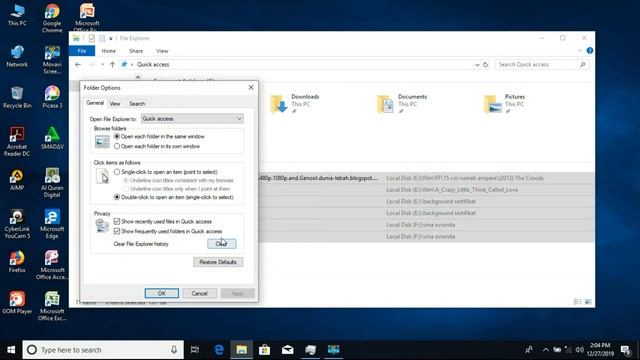The image size is (640, 360).
Task: Launch Google Chrome from desktop
Action: 52,18
